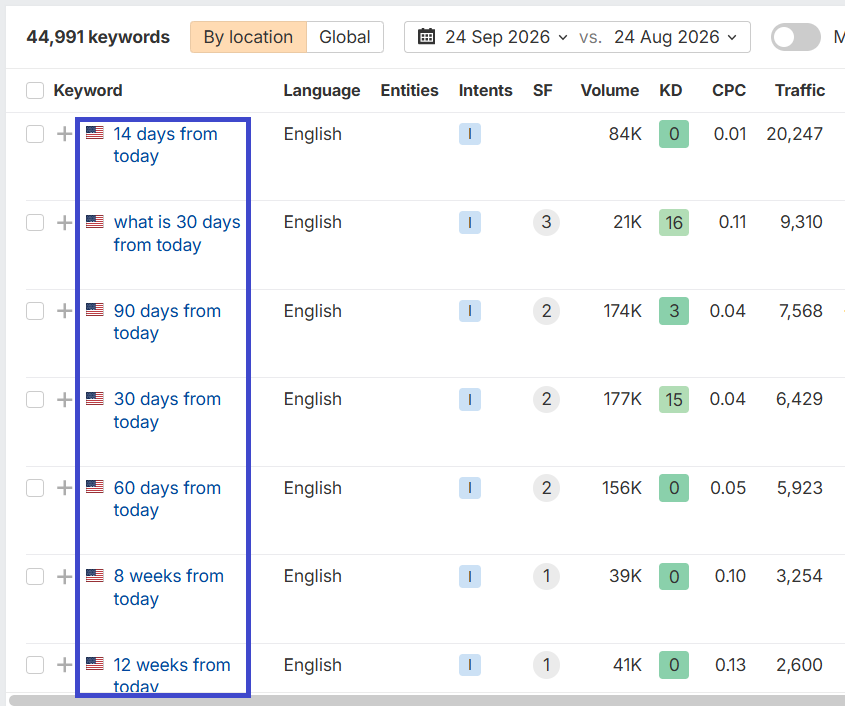This screenshot has height=706, width=845.
Task: Click the US flag beside '14 days from today'
Action: 95,133
